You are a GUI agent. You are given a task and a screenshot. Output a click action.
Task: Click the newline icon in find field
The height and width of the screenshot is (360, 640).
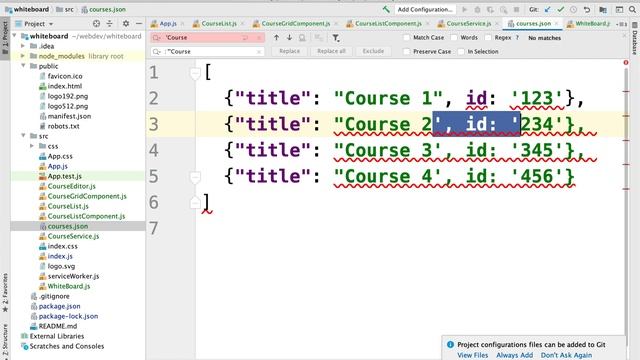pyautogui.click(x=245, y=38)
